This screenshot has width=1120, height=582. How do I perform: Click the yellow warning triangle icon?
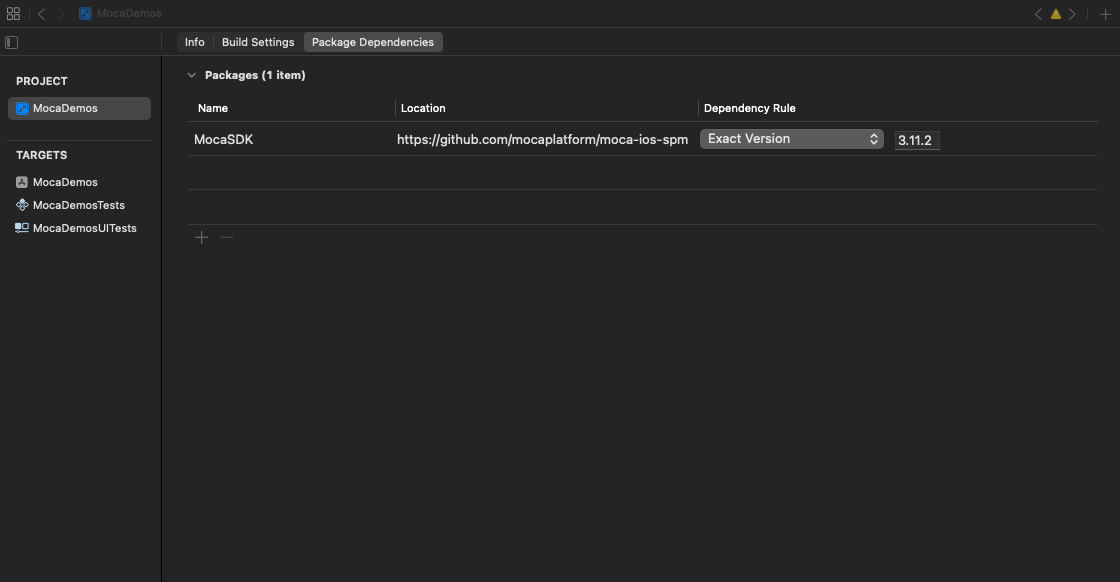pyautogui.click(x=1055, y=14)
